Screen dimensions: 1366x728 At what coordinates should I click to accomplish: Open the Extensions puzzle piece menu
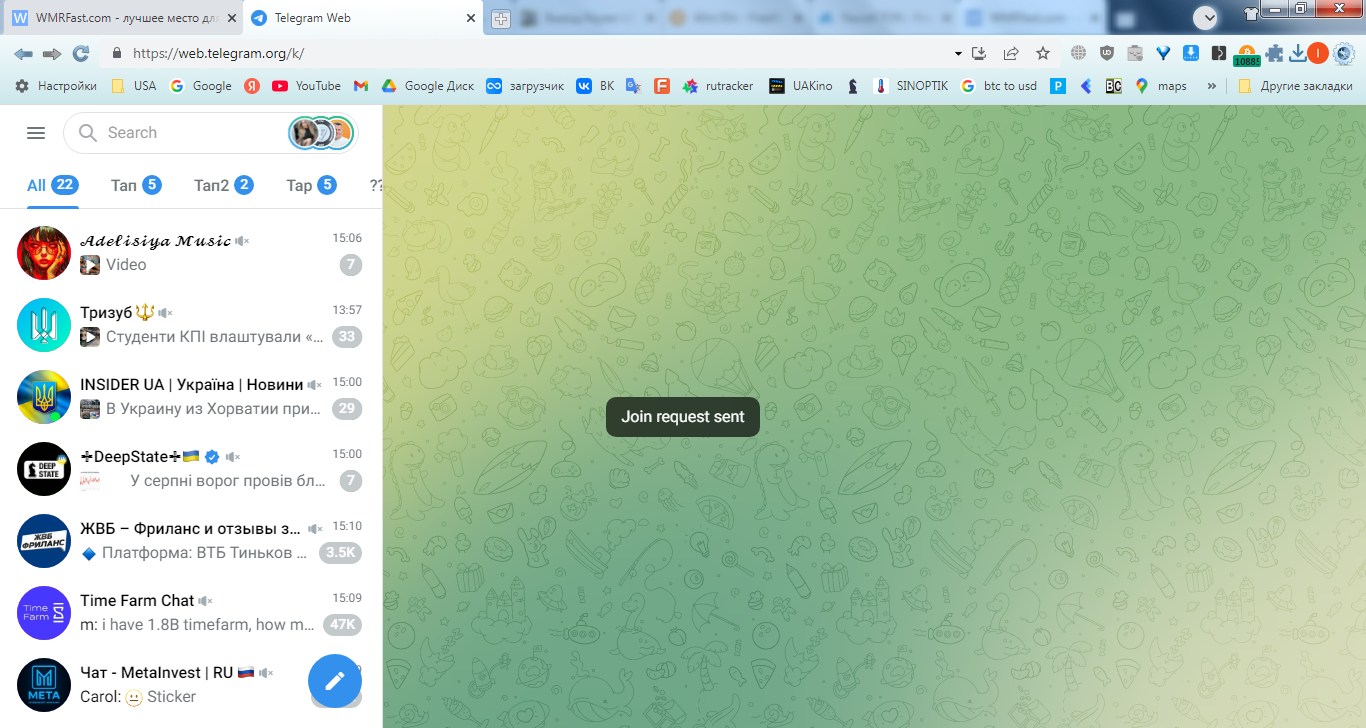click(1275, 53)
